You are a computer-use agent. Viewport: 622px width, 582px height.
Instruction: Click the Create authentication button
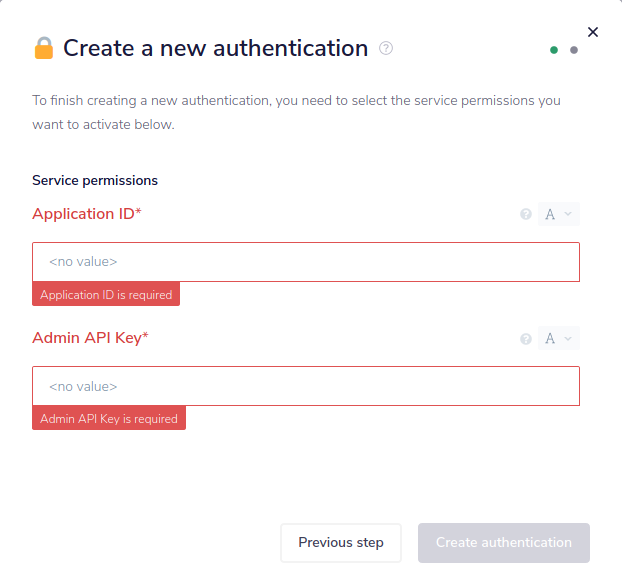(x=504, y=543)
